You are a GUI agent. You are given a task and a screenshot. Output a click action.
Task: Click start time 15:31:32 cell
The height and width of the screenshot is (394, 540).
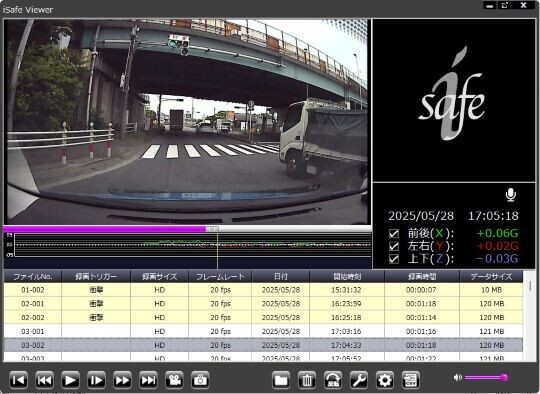346,290
